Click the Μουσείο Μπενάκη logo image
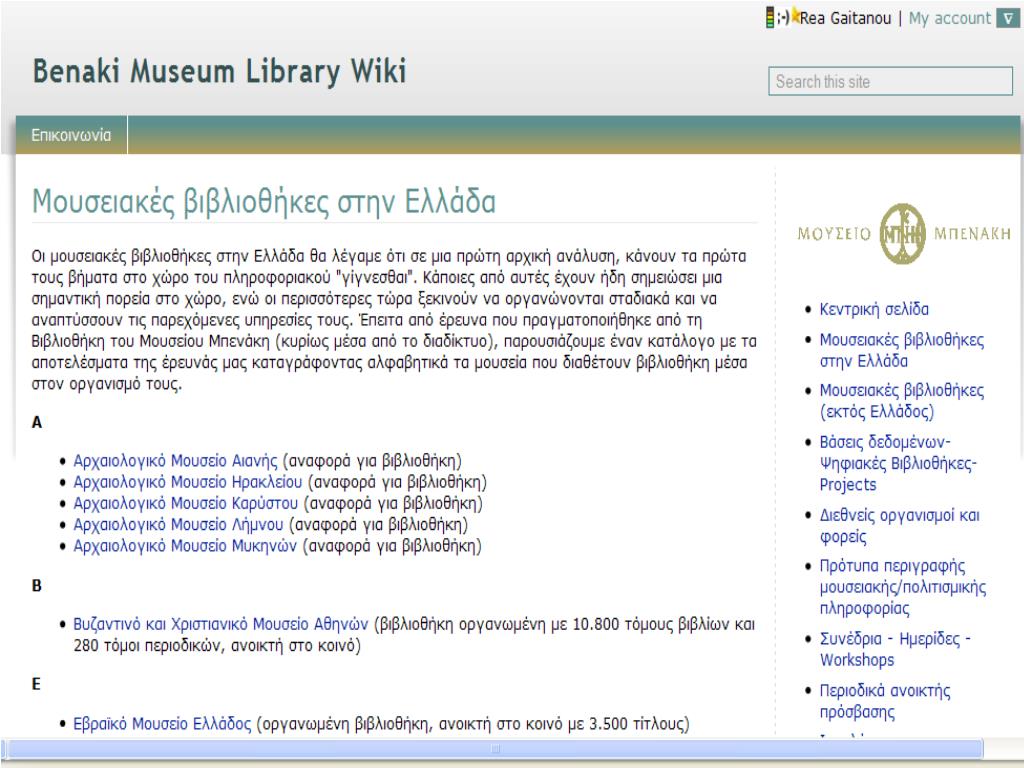1024x768 pixels. (904, 233)
